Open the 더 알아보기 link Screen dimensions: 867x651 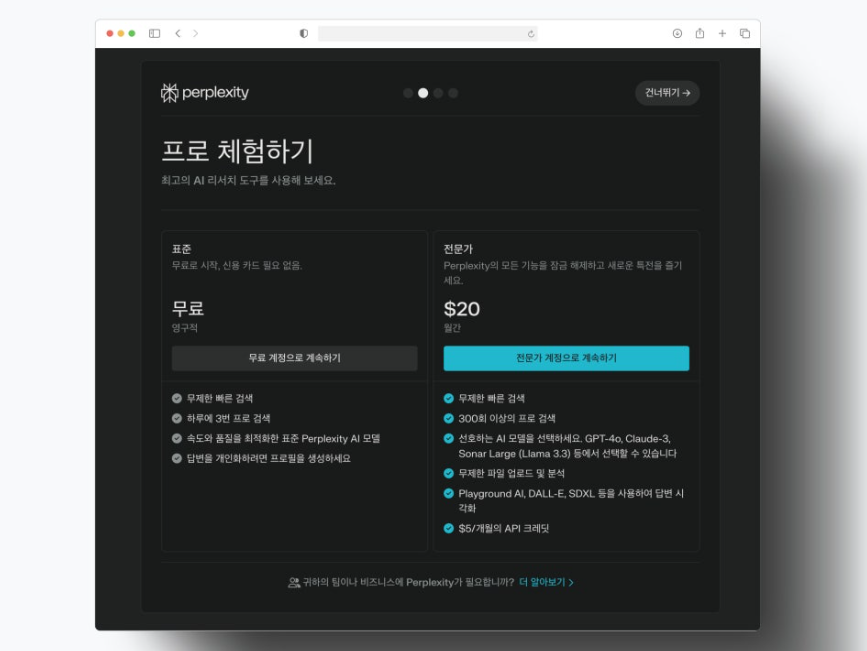(x=546, y=582)
